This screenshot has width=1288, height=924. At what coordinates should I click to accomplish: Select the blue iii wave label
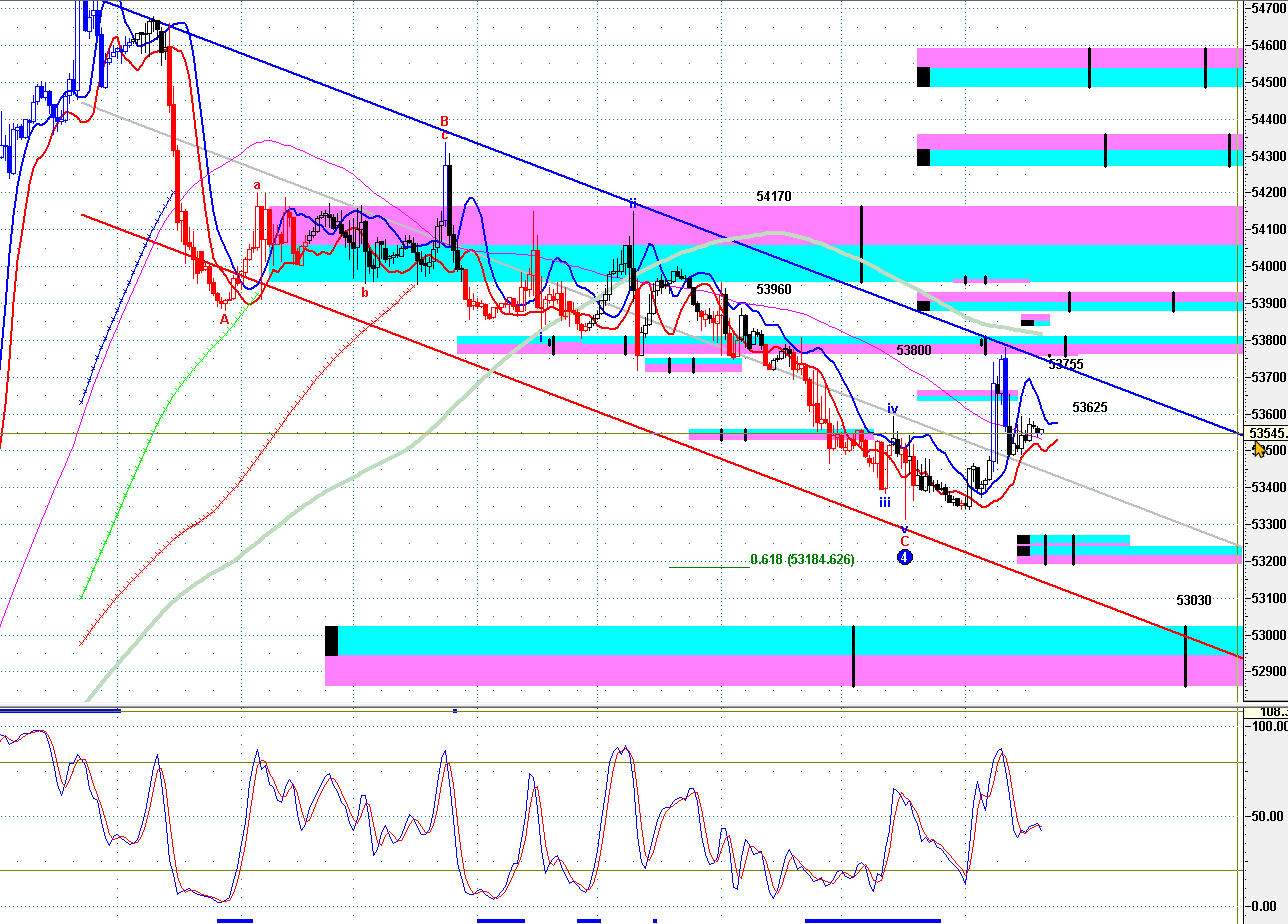point(885,502)
